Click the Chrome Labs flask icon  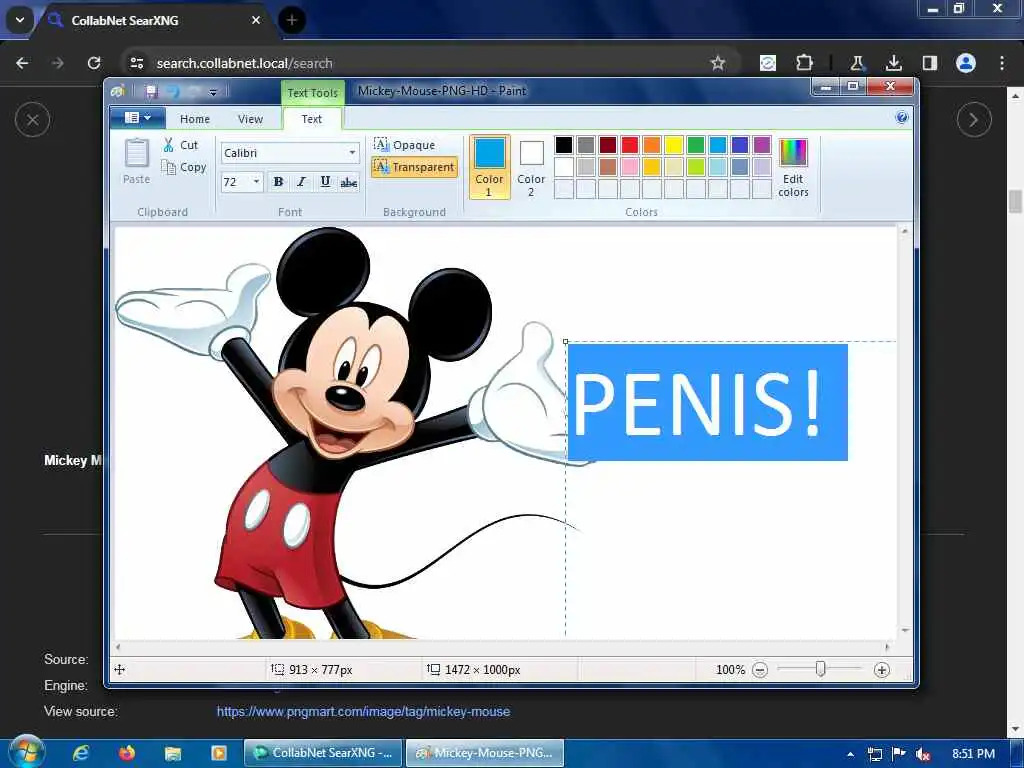click(x=857, y=63)
